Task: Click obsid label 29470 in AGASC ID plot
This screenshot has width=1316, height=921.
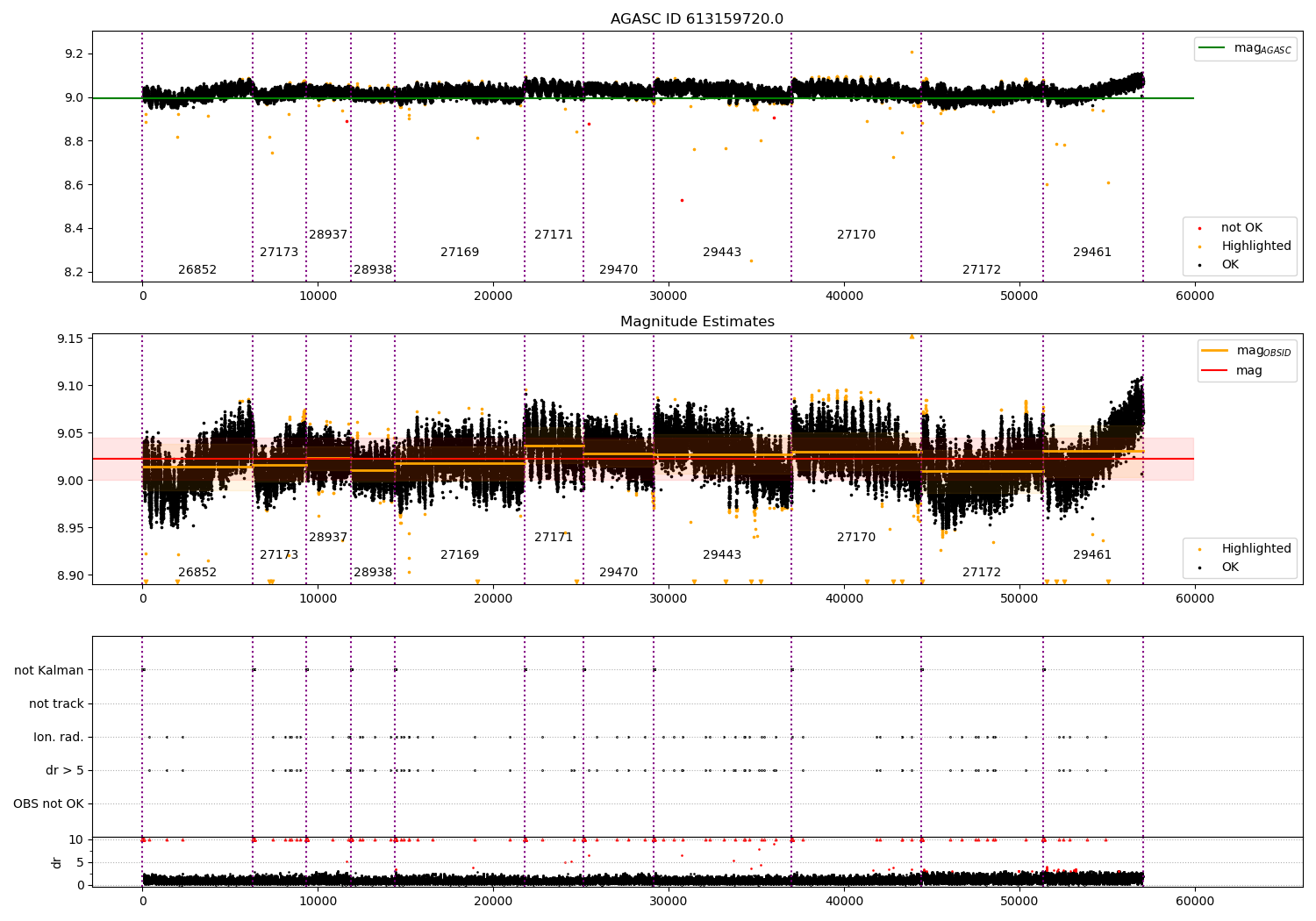Action: 619,270
